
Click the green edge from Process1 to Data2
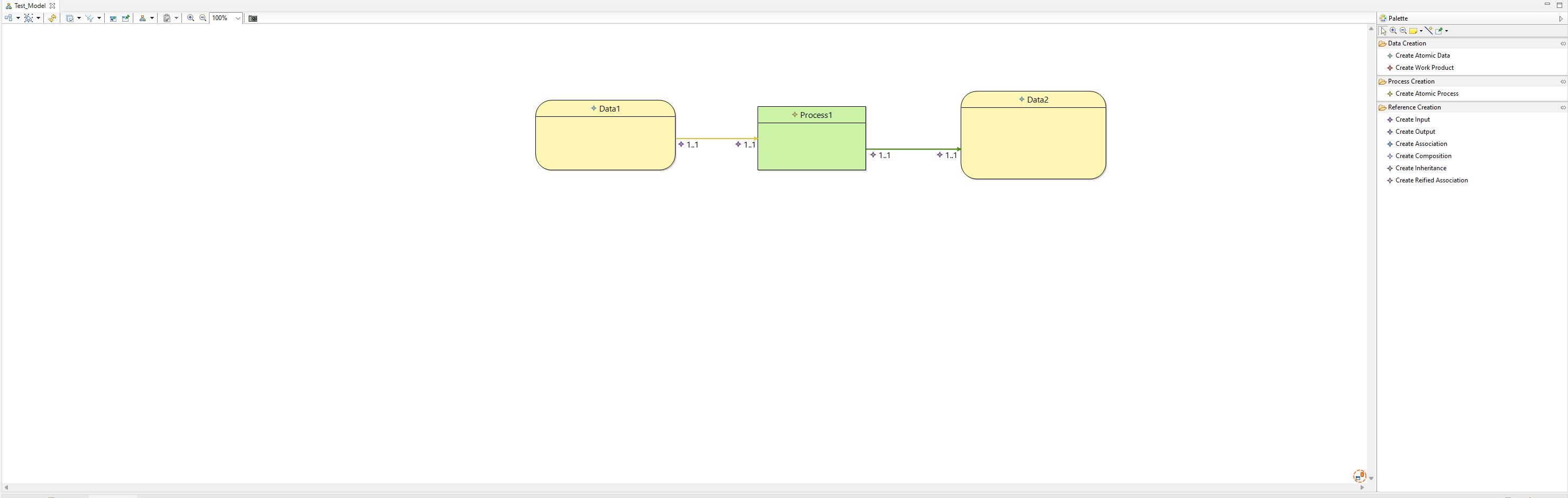pyautogui.click(x=913, y=149)
